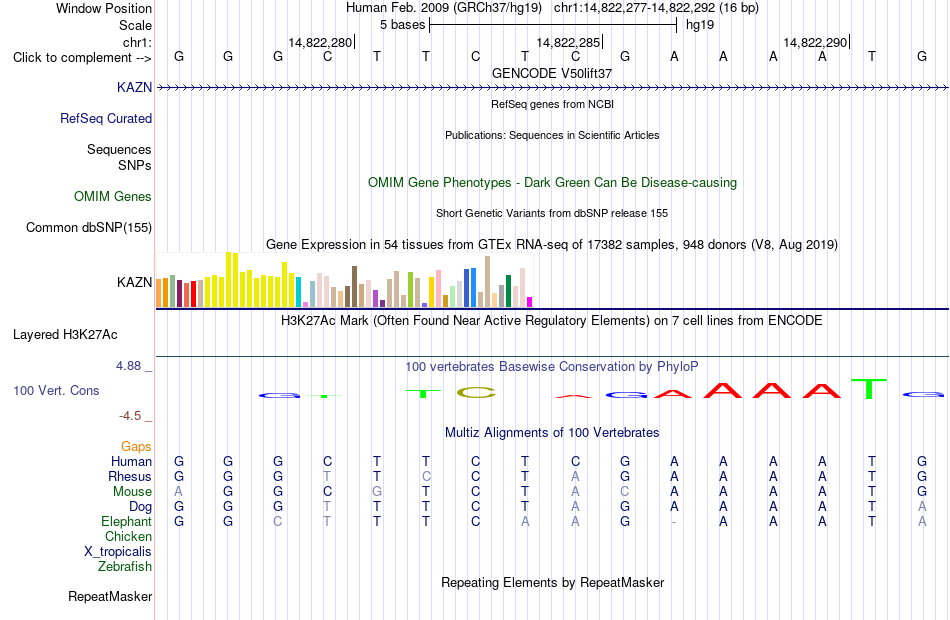Click the RefSeq Curated track label
Screen dimensions: 950x620
(106, 118)
